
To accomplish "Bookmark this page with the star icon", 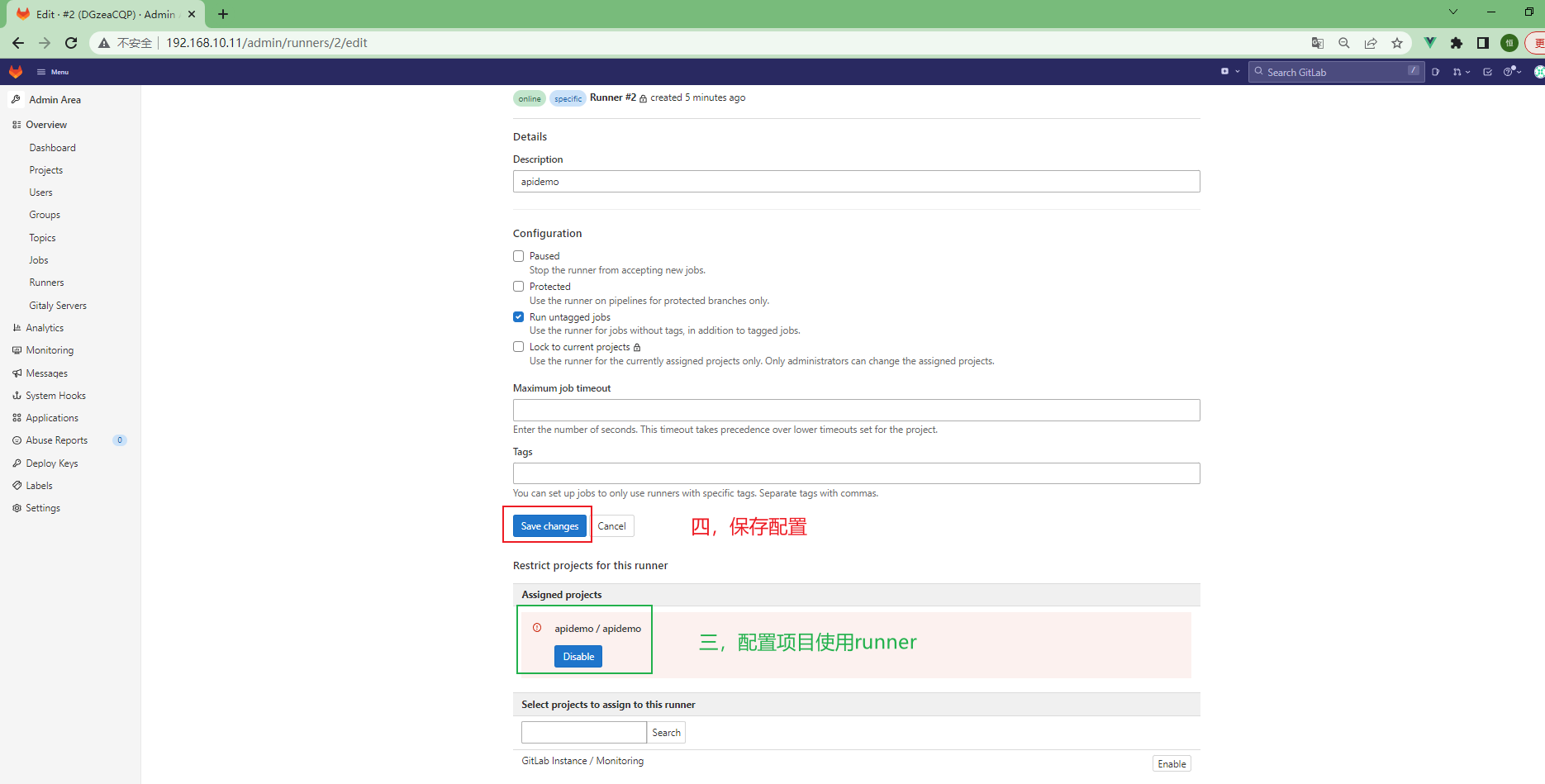I will click(x=1397, y=43).
